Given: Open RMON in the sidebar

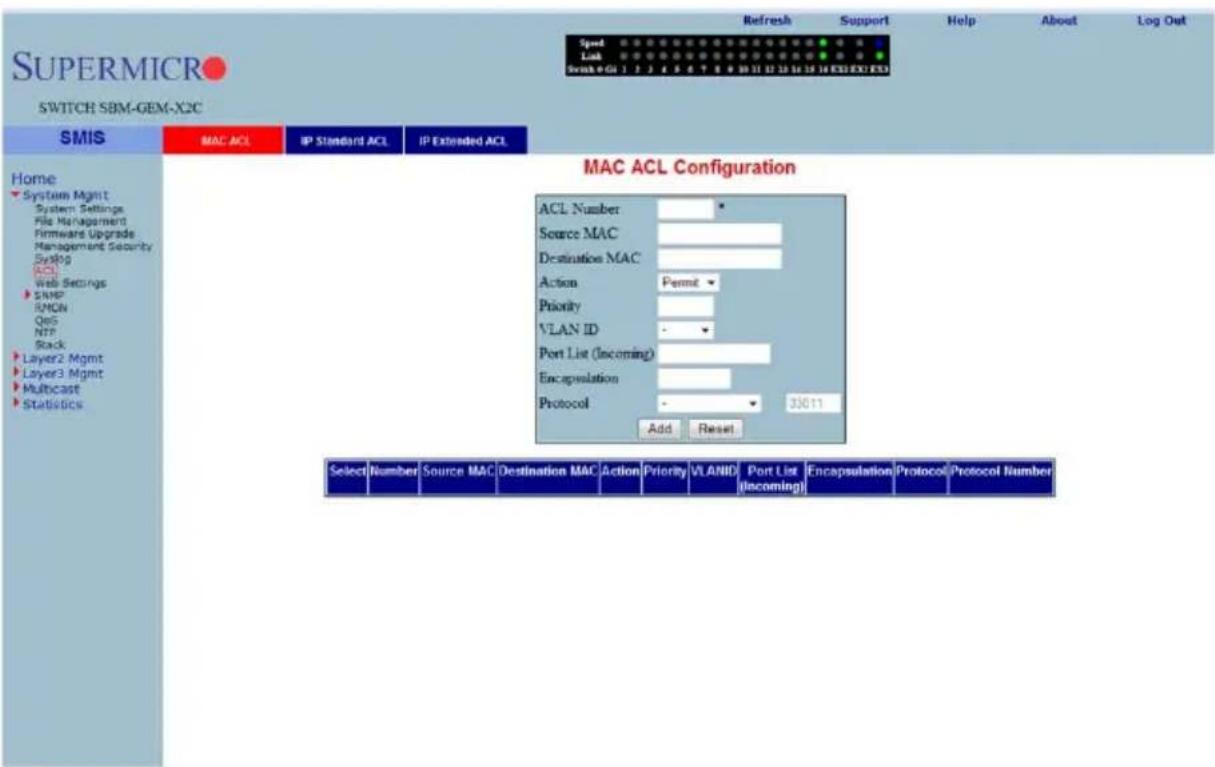Looking at the screenshot, I should coord(50,308).
